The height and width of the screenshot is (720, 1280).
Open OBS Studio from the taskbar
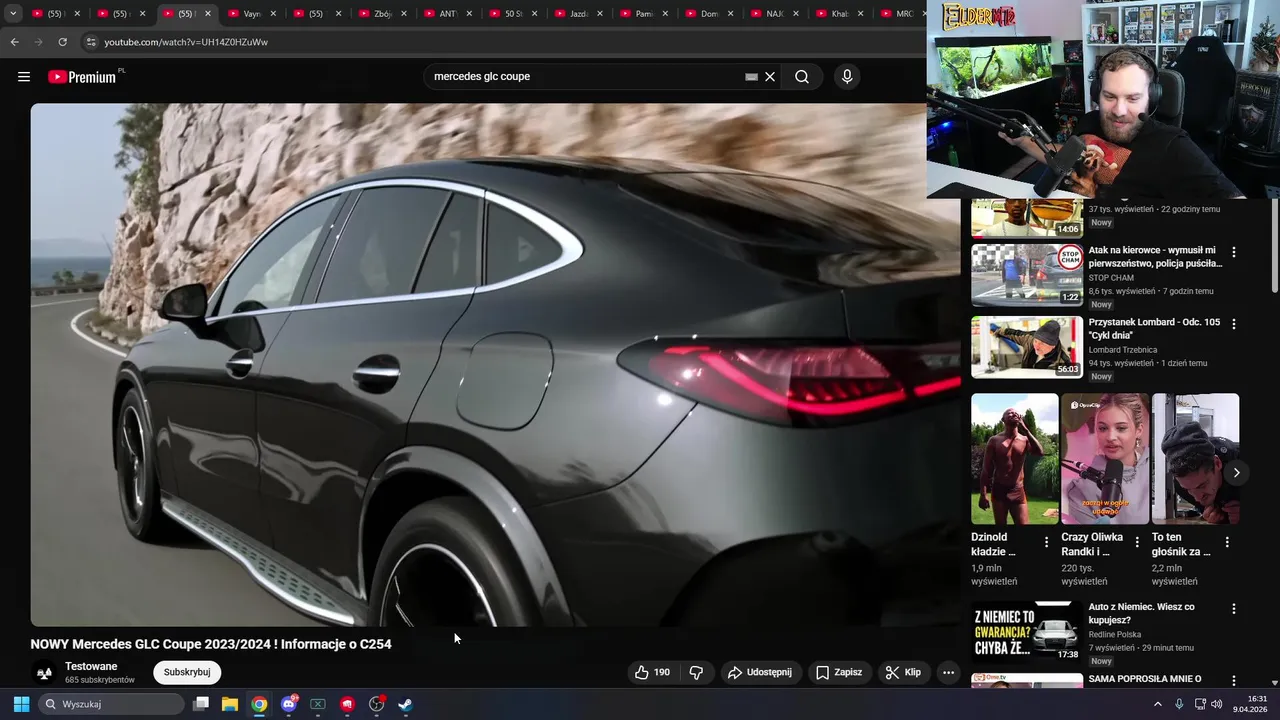pyautogui.click(x=376, y=704)
